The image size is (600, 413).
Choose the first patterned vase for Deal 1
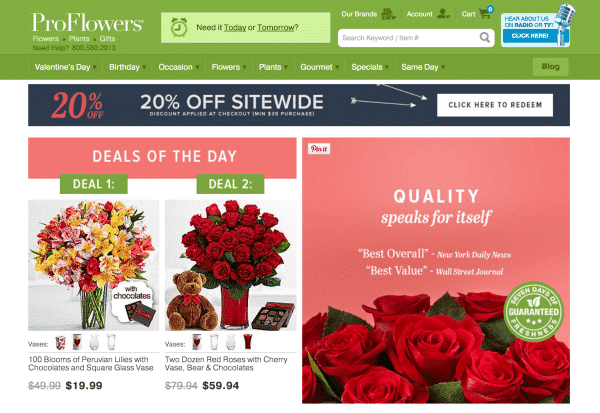(x=60, y=342)
